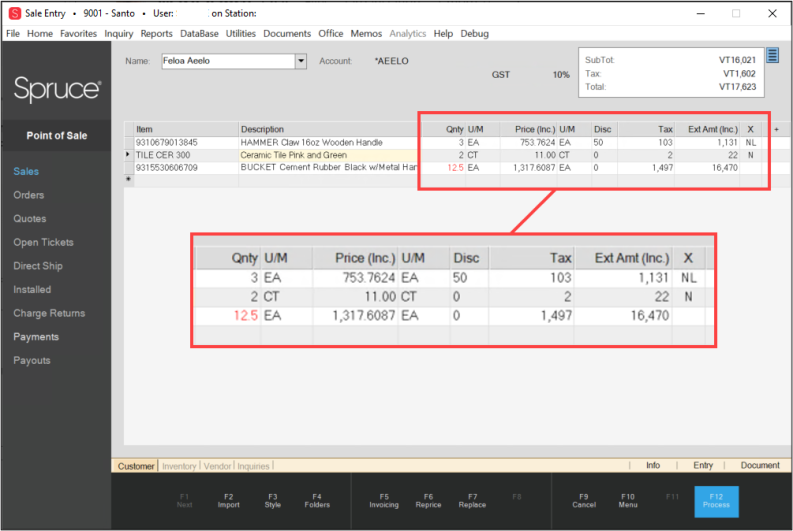Open the Office menu
This screenshot has height=531, width=793.
(x=331, y=33)
